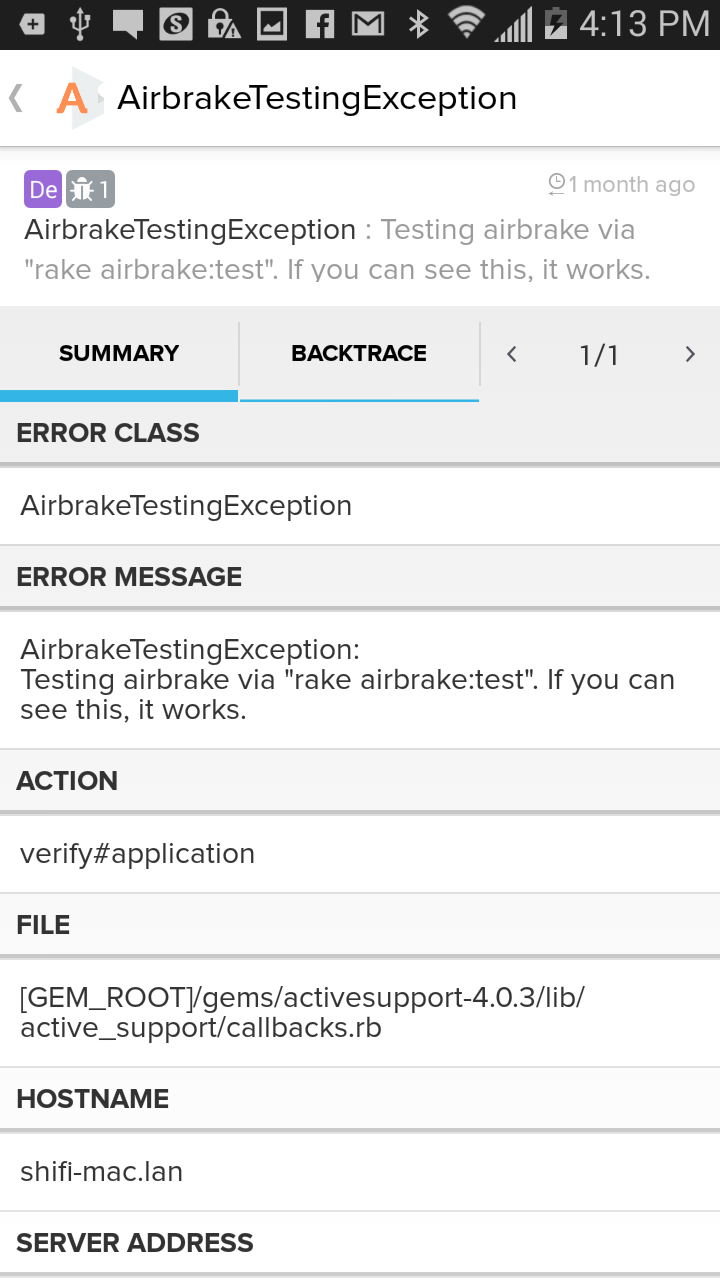Viewport: 720px width, 1280px height.
Task: Tap the AirbrakeTestingException header title
Action: click(x=317, y=98)
